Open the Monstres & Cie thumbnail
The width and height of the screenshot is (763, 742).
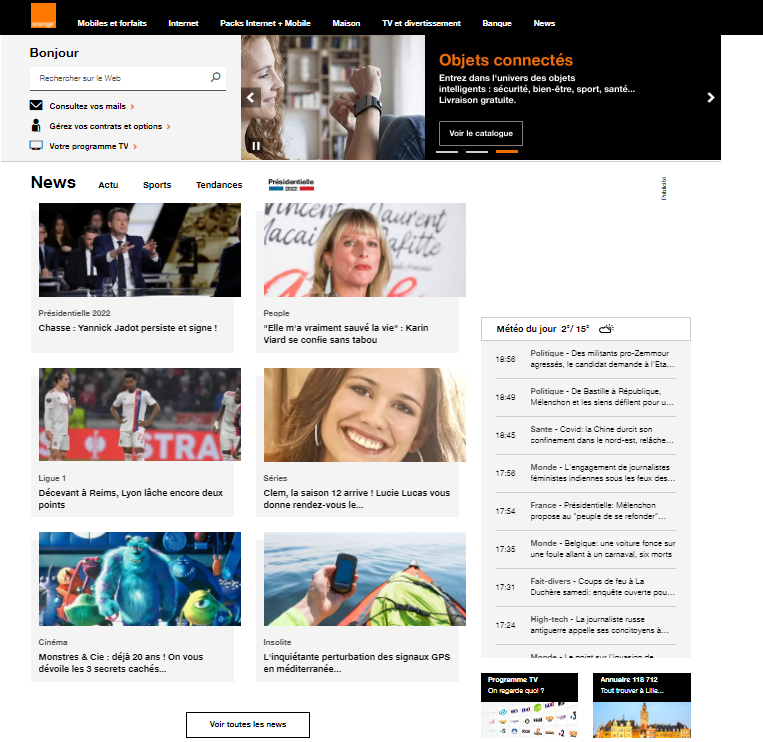point(140,579)
